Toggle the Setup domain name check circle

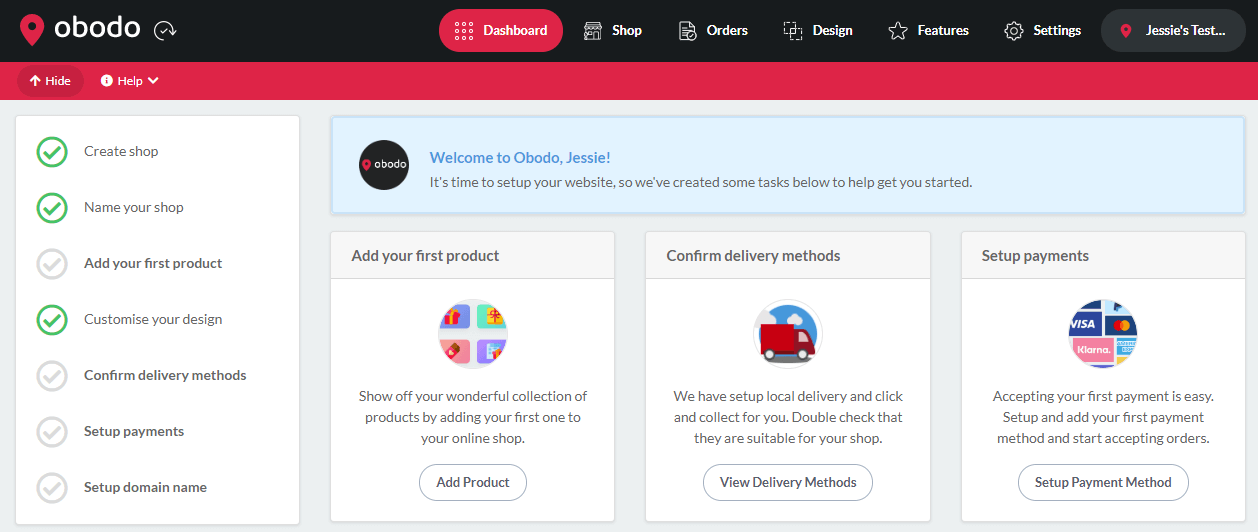pos(52,488)
